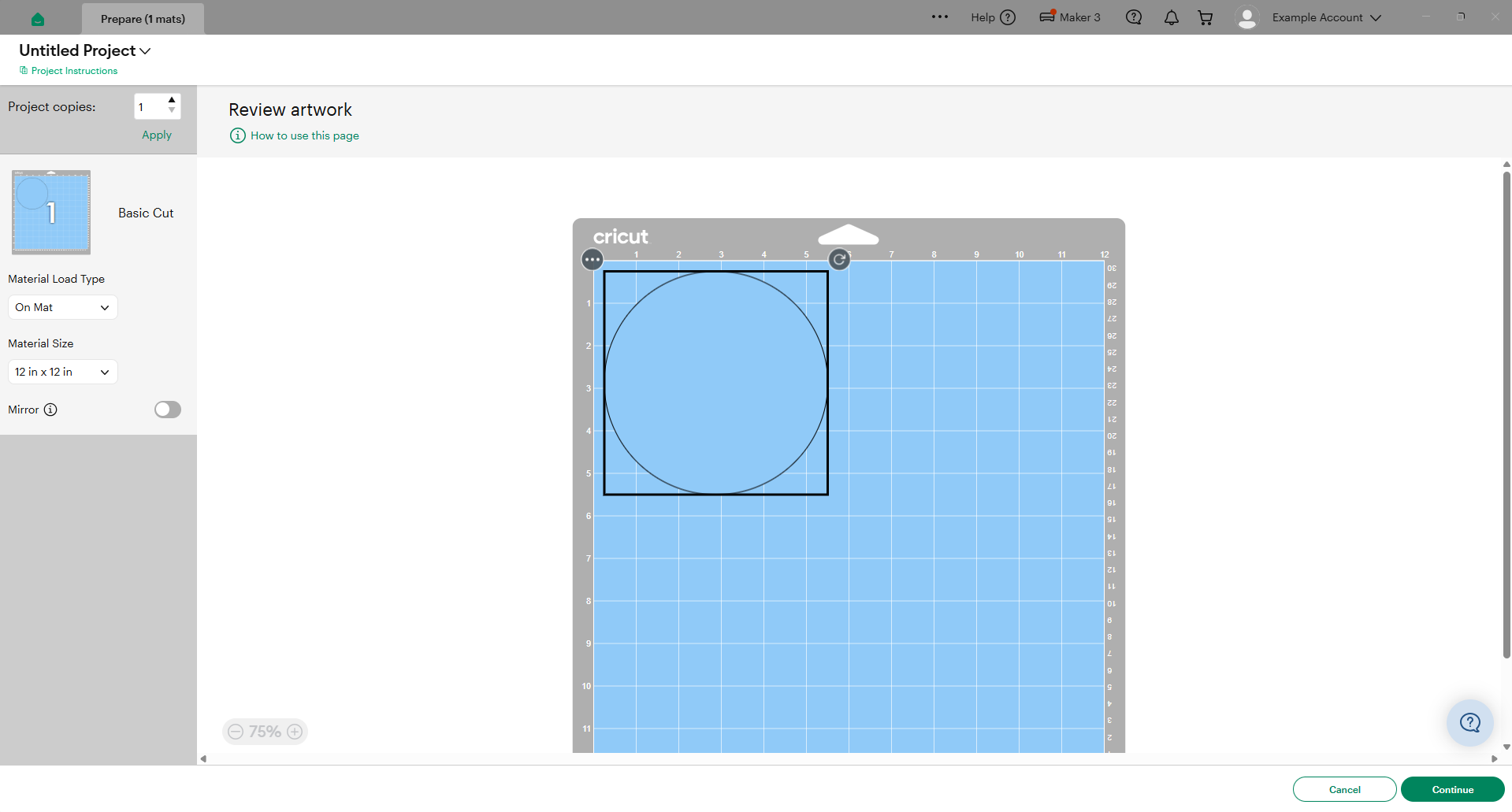Screen dimensions: 1512x812
Task: Click the rotate handle on the circle artwork
Action: (840, 259)
